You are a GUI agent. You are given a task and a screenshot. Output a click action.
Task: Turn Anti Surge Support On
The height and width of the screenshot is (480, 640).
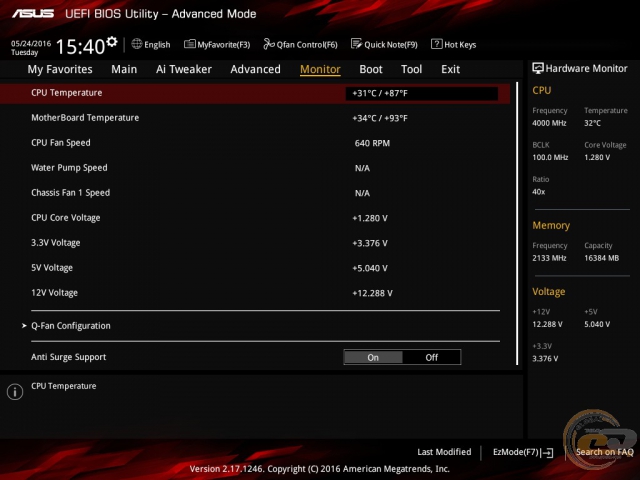(x=373, y=358)
